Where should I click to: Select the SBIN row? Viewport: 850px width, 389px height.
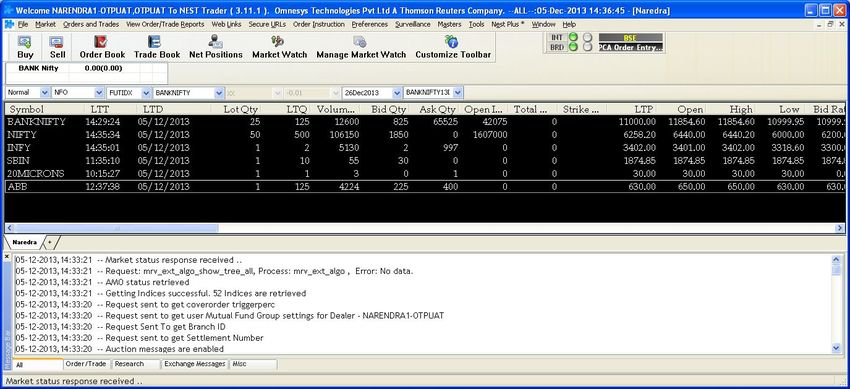point(425,160)
